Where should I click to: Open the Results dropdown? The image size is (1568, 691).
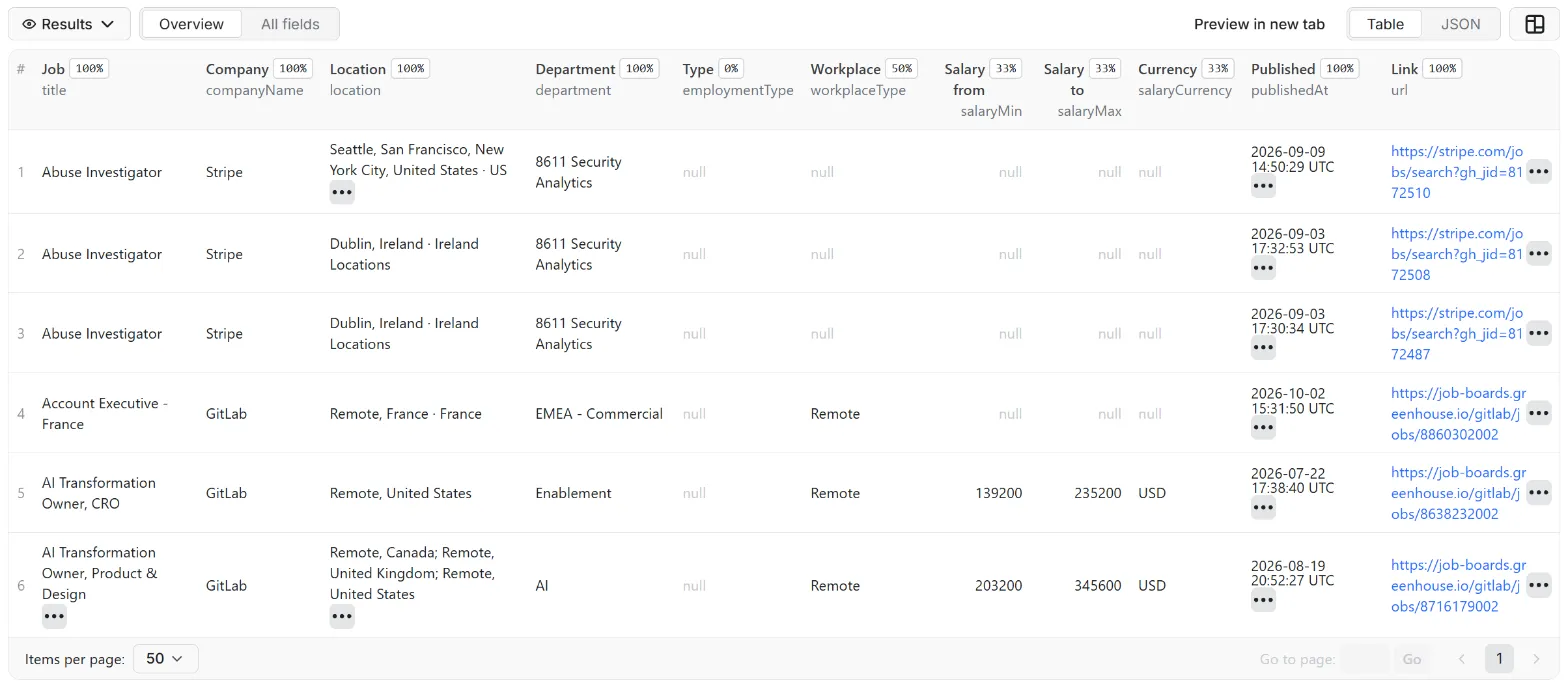(x=69, y=24)
